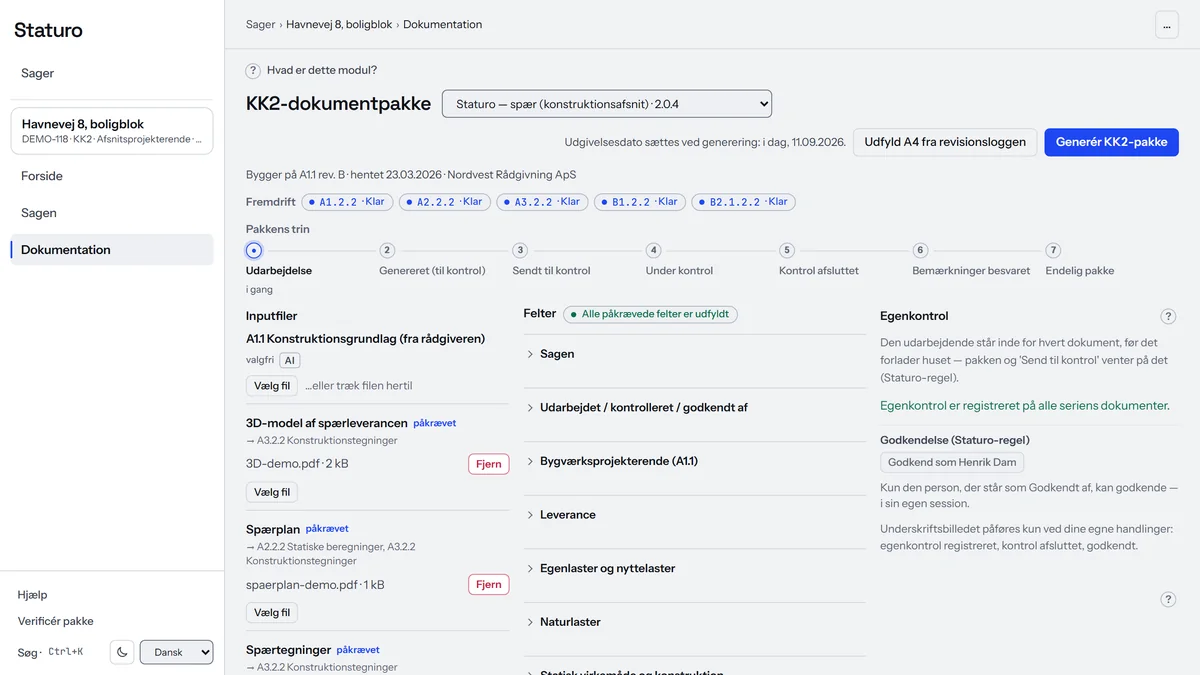Click the A1.2.2 Klar progress chip

click(x=347, y=202)
